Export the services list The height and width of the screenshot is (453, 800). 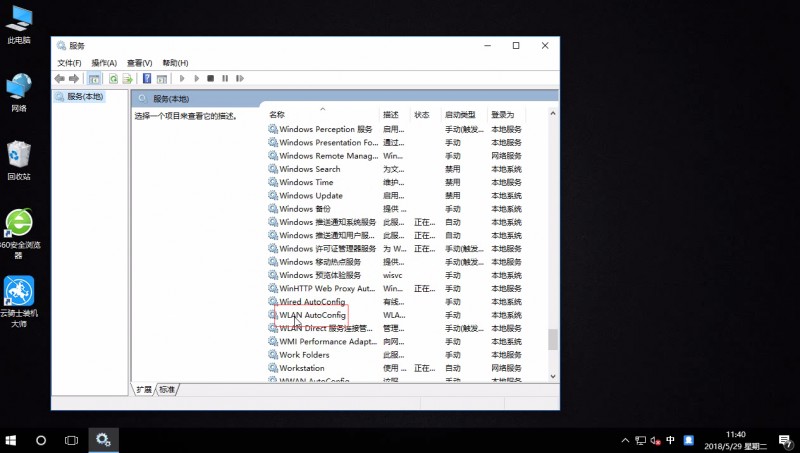pos(128,79)
